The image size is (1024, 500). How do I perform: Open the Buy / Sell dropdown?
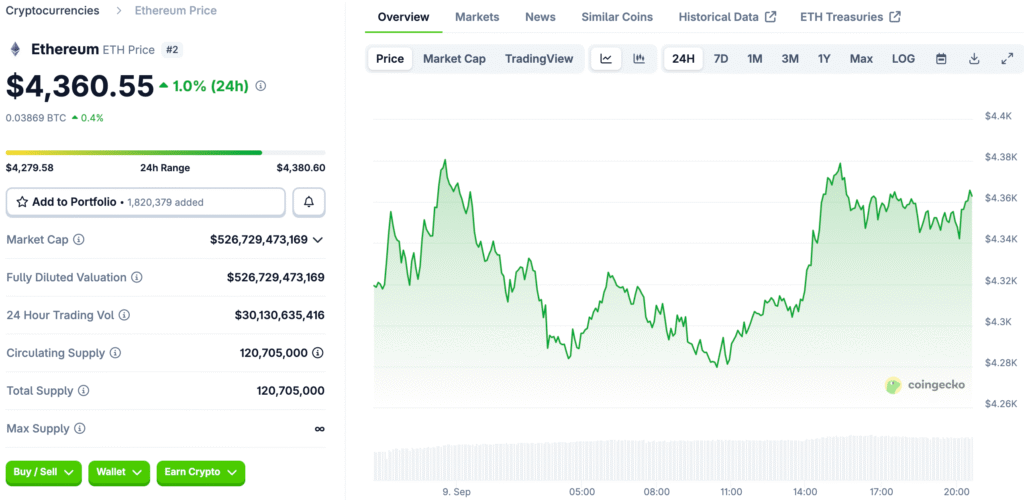coord(44,473)
